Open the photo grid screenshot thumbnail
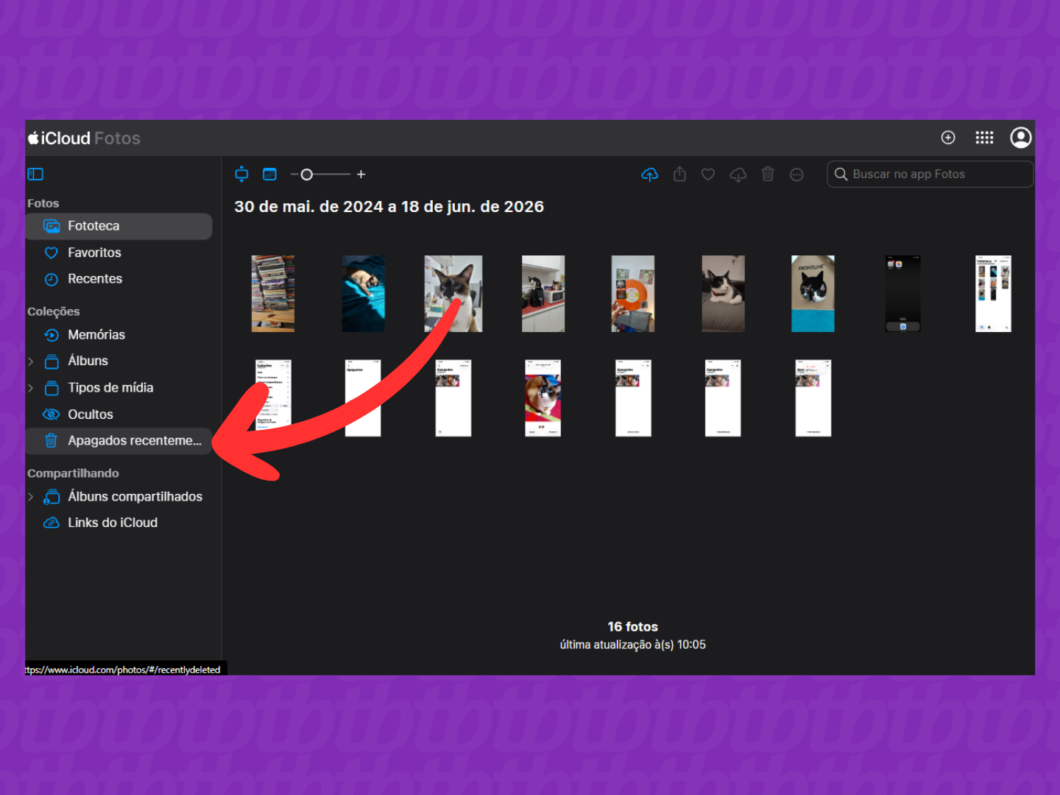Screen dimensions: 1060x795 click(993, 293)
